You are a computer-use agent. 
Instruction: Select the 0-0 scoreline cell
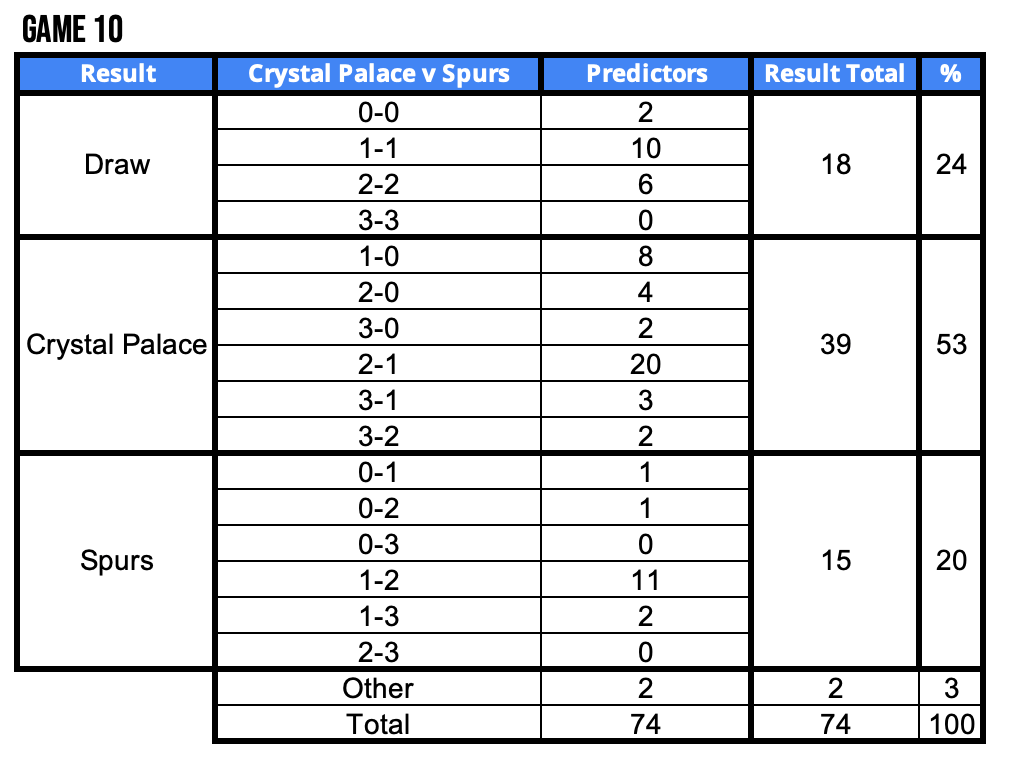[378, 112]
